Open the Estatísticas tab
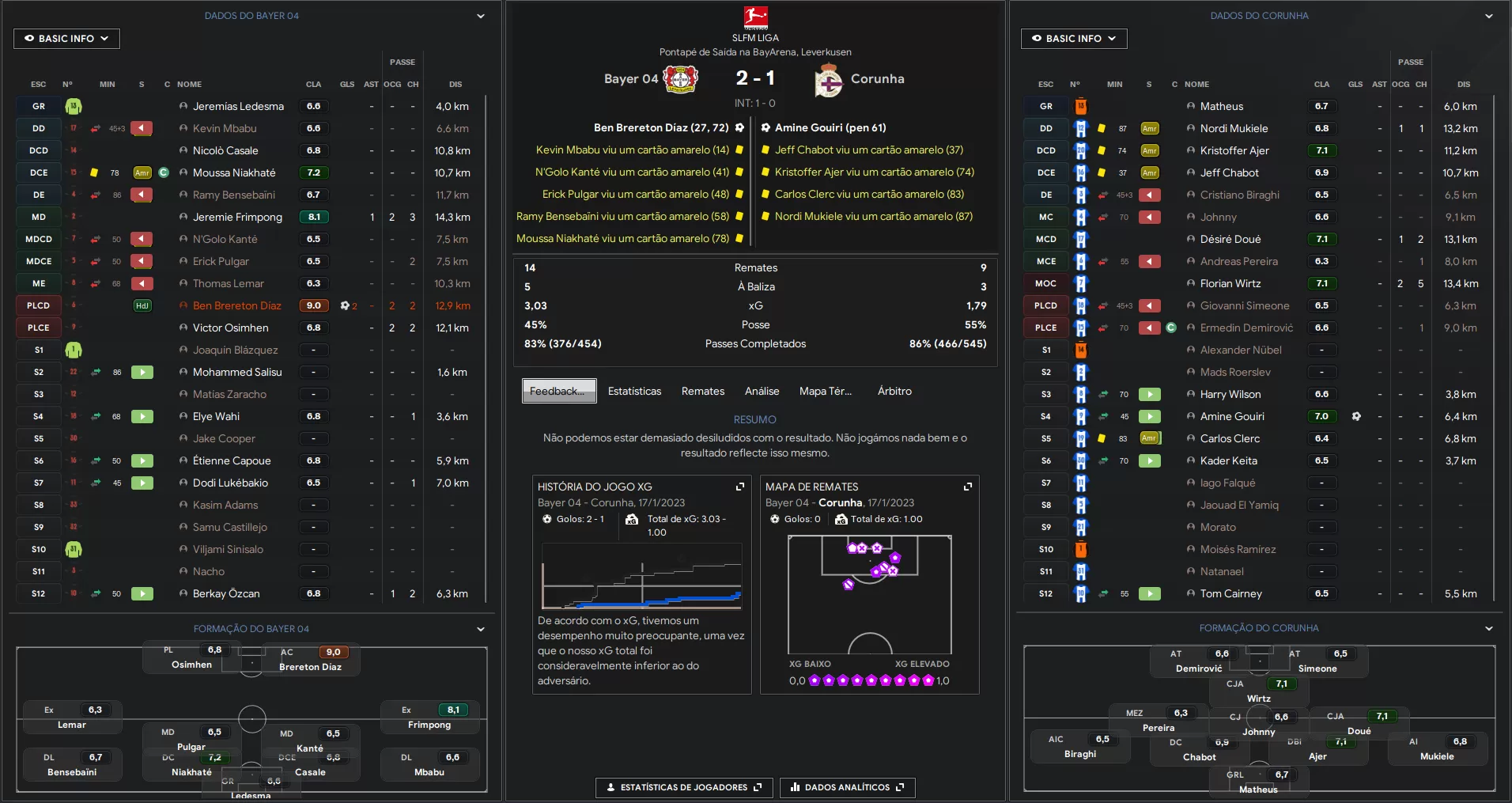 [x=634, y=391]
